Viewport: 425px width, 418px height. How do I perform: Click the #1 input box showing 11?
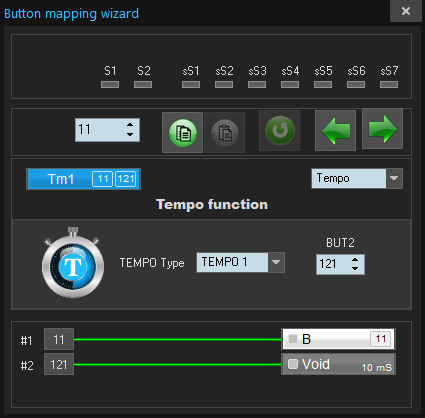coord(59,339)
